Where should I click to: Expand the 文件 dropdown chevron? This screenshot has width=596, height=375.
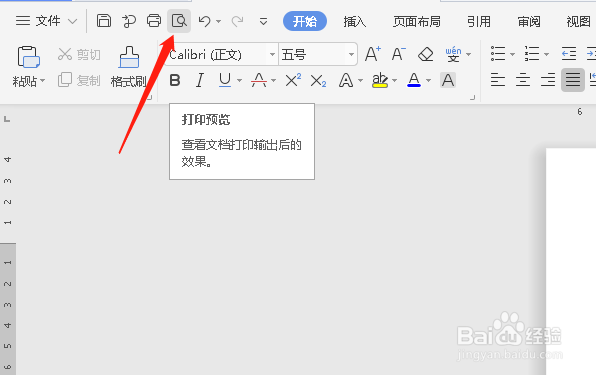coord(72,22)
